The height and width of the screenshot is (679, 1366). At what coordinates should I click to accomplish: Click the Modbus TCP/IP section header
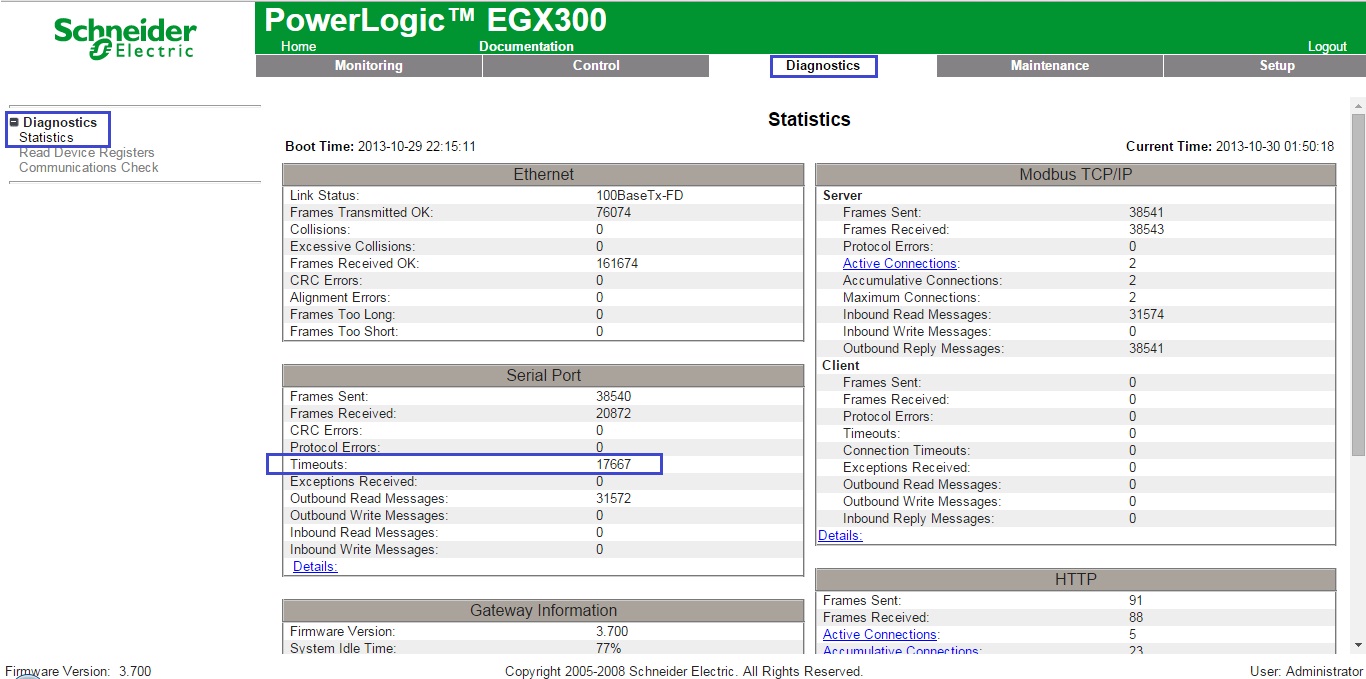click(1076, 175)
